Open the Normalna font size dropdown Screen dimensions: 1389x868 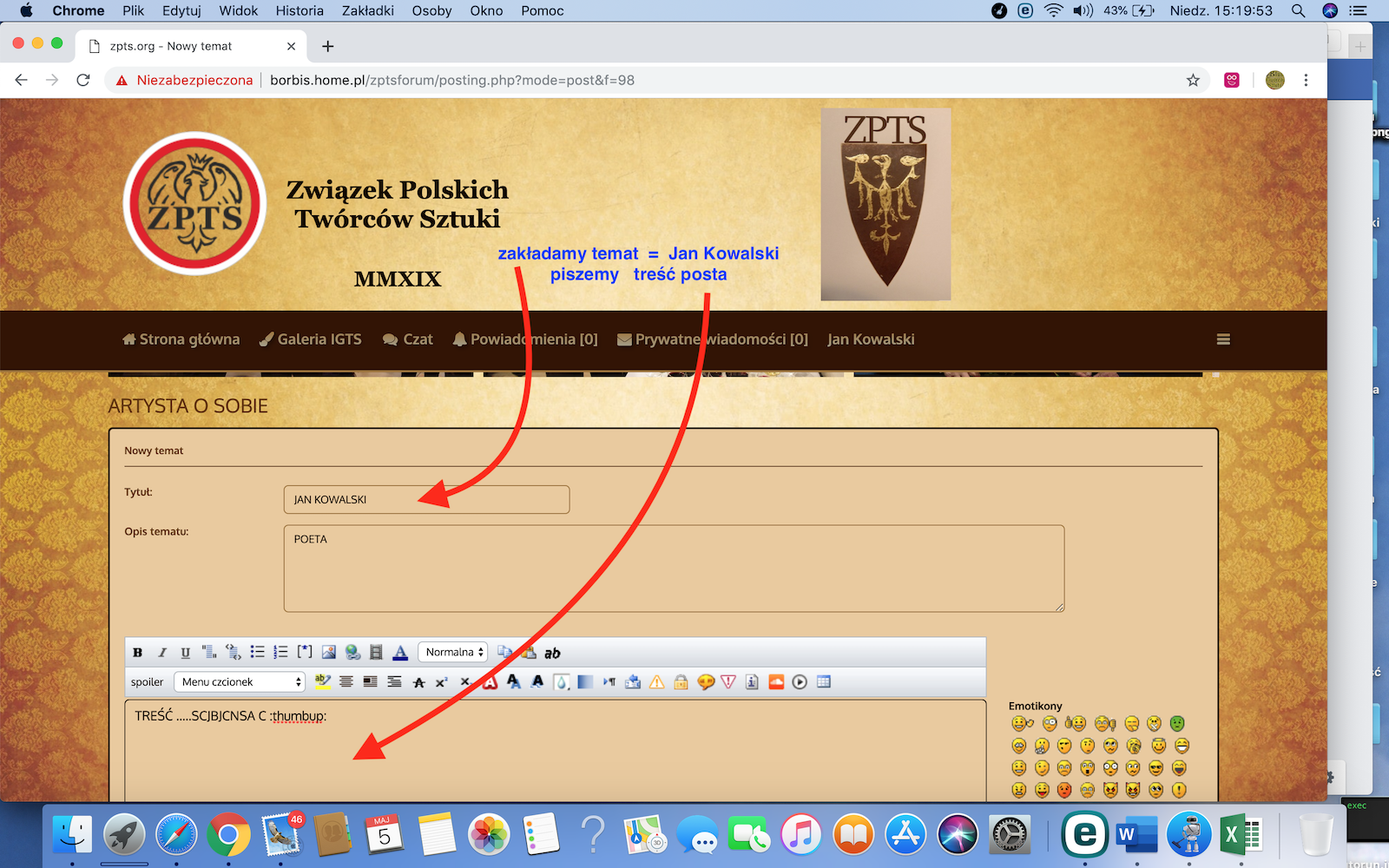pyautogui.click(x=453, y=653)
